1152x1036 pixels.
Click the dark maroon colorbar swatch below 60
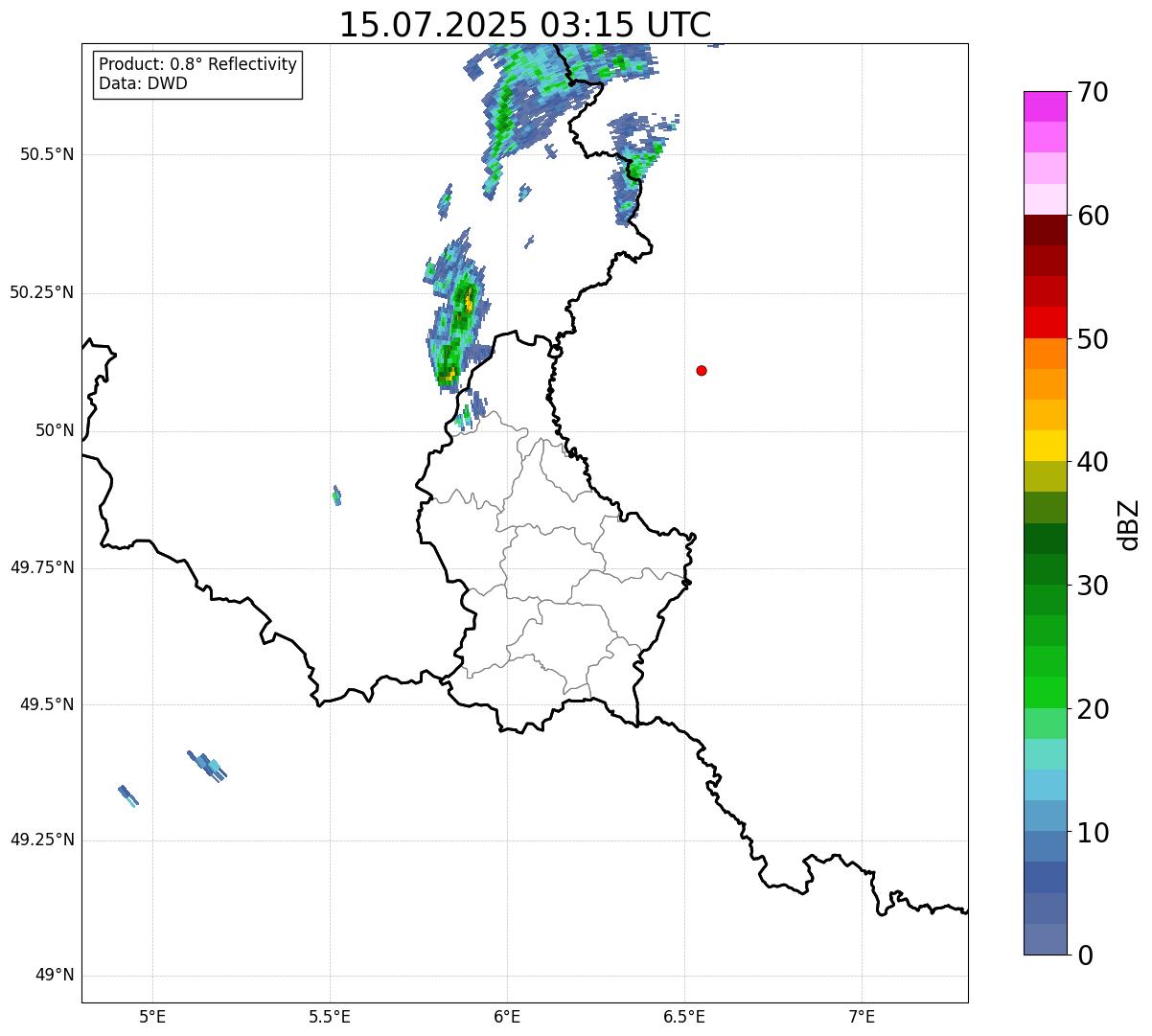[x=1046, y=230]
